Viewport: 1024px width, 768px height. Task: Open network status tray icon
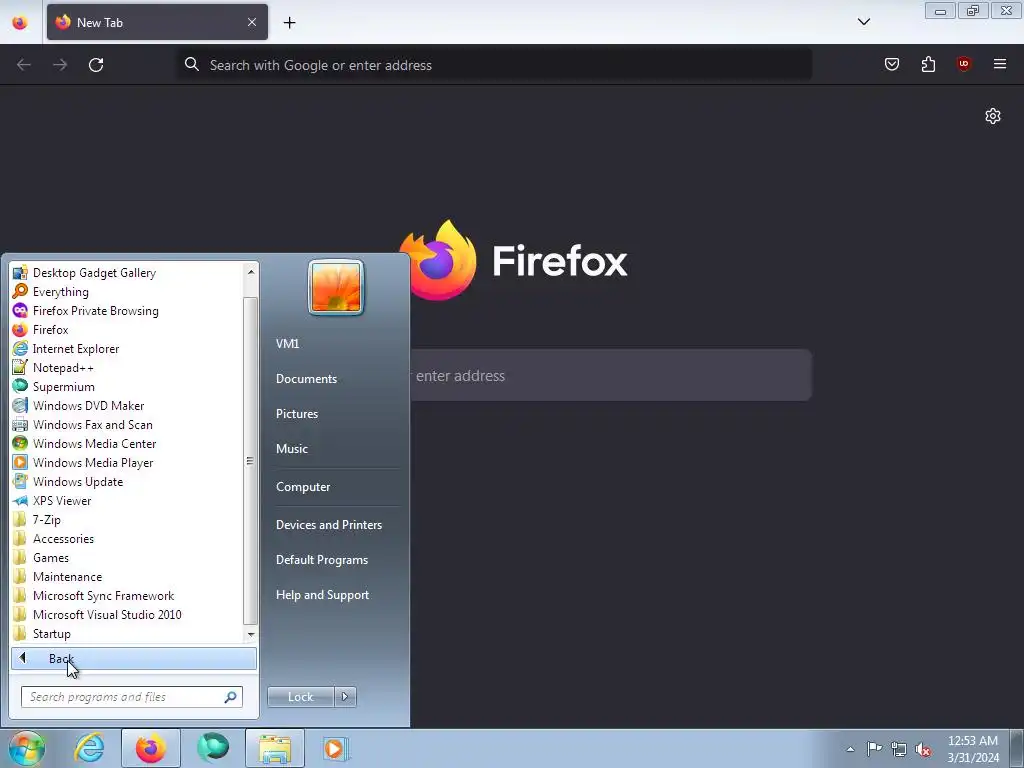click(x=899, y=749)
